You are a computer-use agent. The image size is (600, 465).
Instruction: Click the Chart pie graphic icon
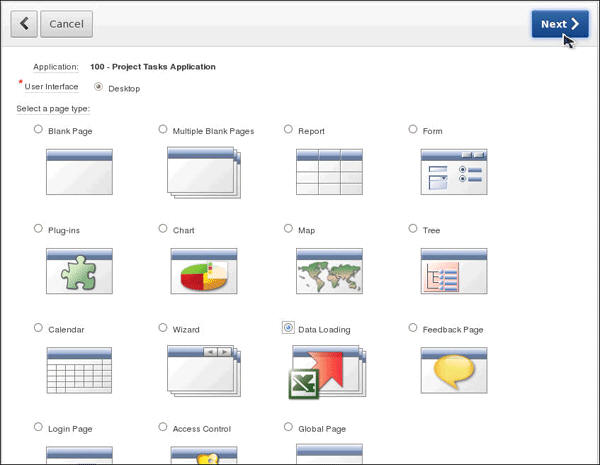(204, 271)
